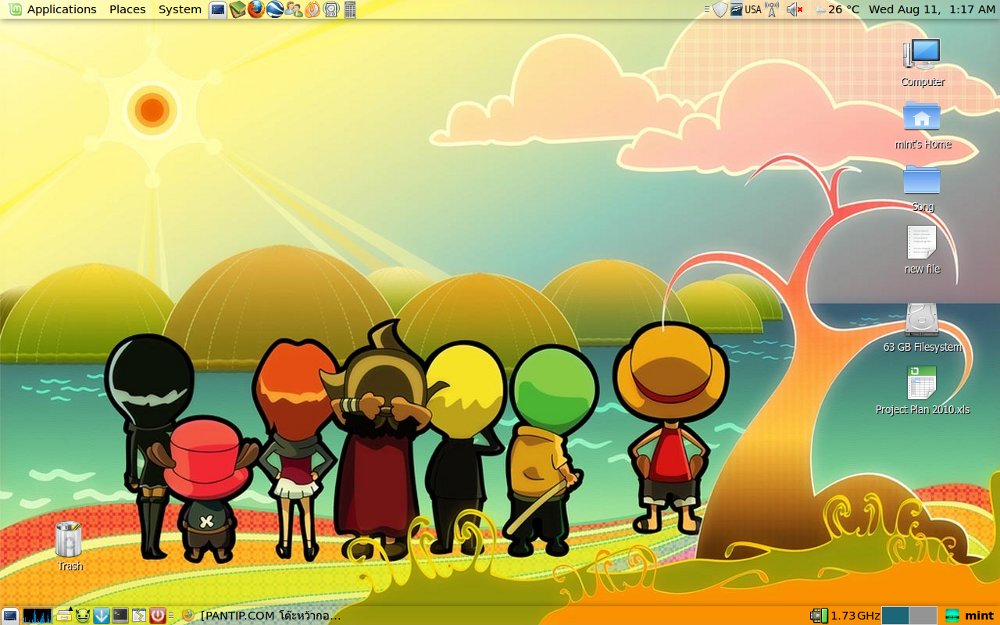This screenshot has width=1000, height=625.
Task: Switch to the PANTIP.COM browser window
Action: tap(261, 615)
